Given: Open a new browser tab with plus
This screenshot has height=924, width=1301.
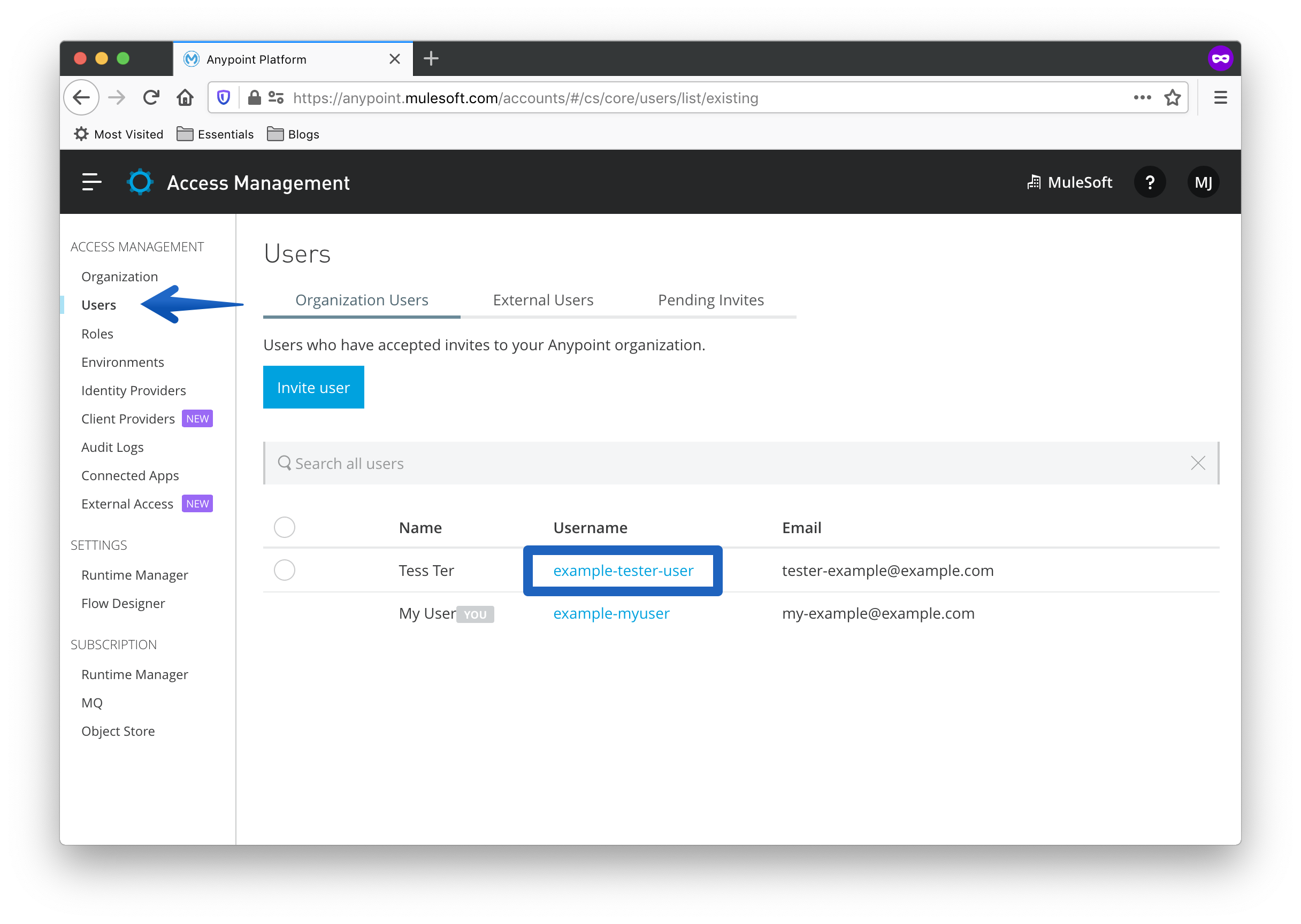Looking at the screenshot, I should point(431,59).
